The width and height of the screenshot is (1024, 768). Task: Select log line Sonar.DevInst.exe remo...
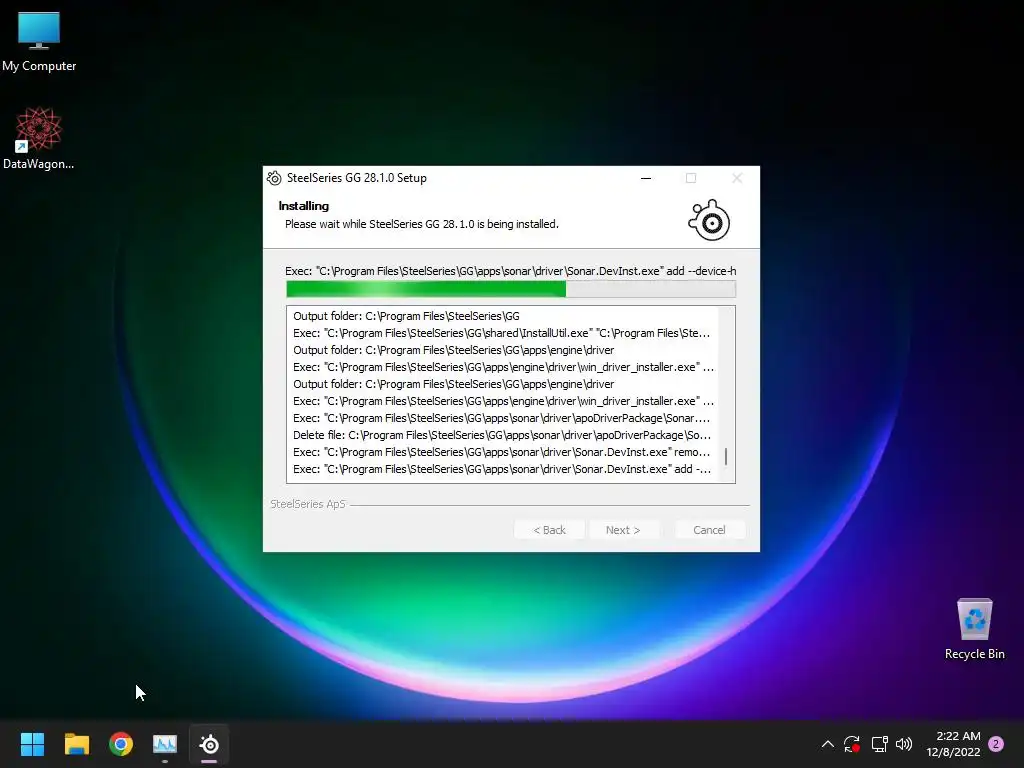502,452
